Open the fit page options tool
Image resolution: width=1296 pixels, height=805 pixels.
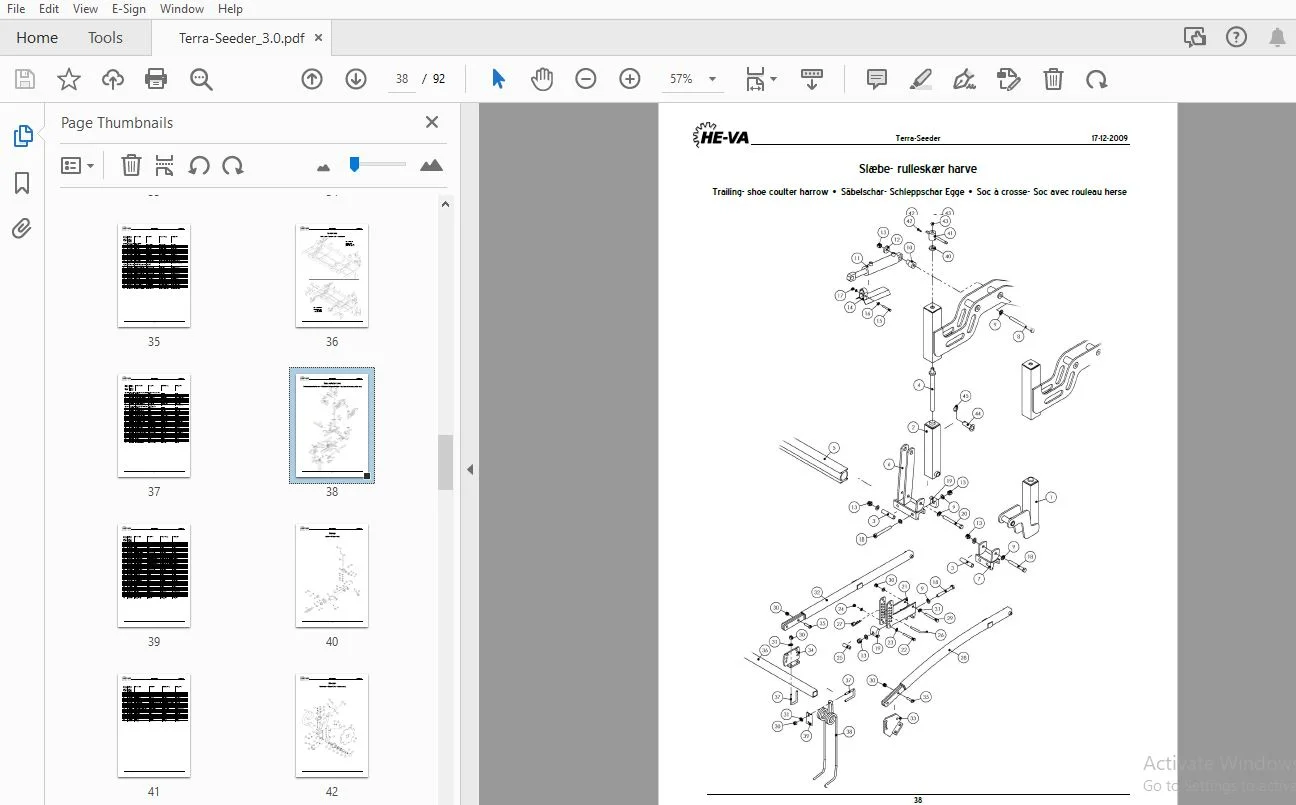pos(755,79)
